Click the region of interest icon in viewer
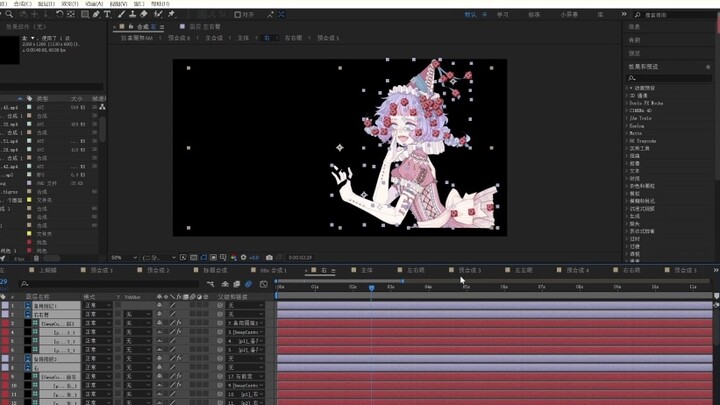 click(x=213, y=258)
